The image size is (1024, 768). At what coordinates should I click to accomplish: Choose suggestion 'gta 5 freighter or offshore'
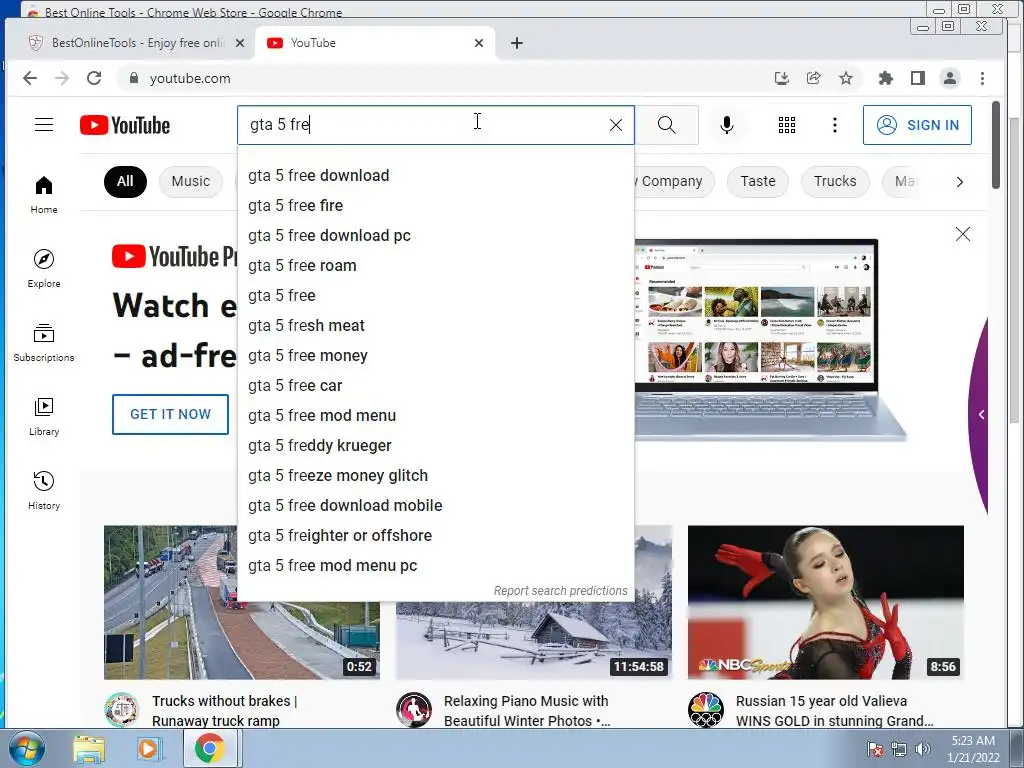point(435,536)
